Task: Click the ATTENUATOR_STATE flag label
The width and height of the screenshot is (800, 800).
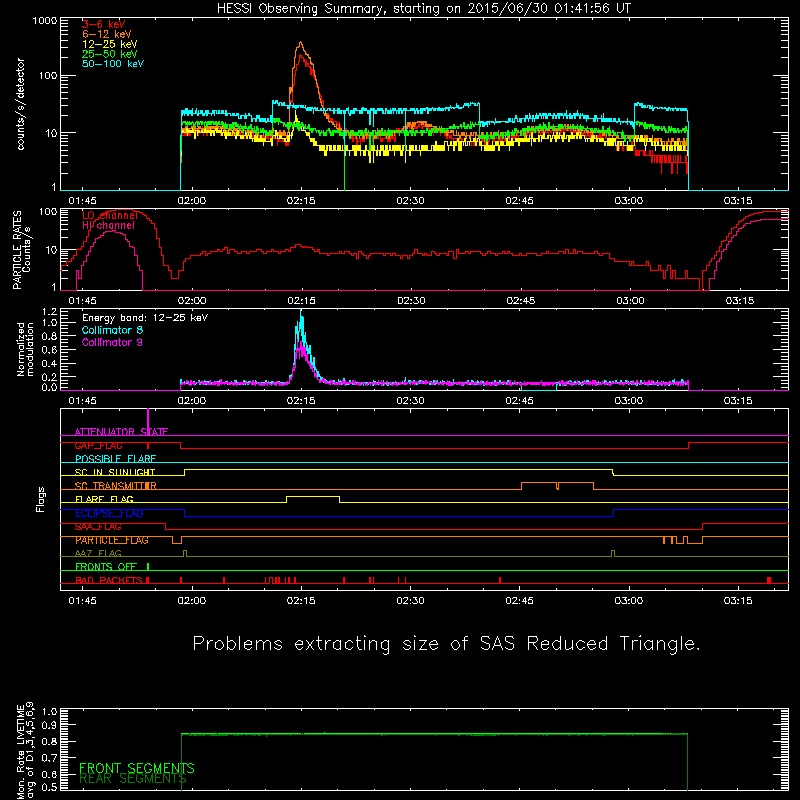Action: pyautogui.click(x=121, y=432)
